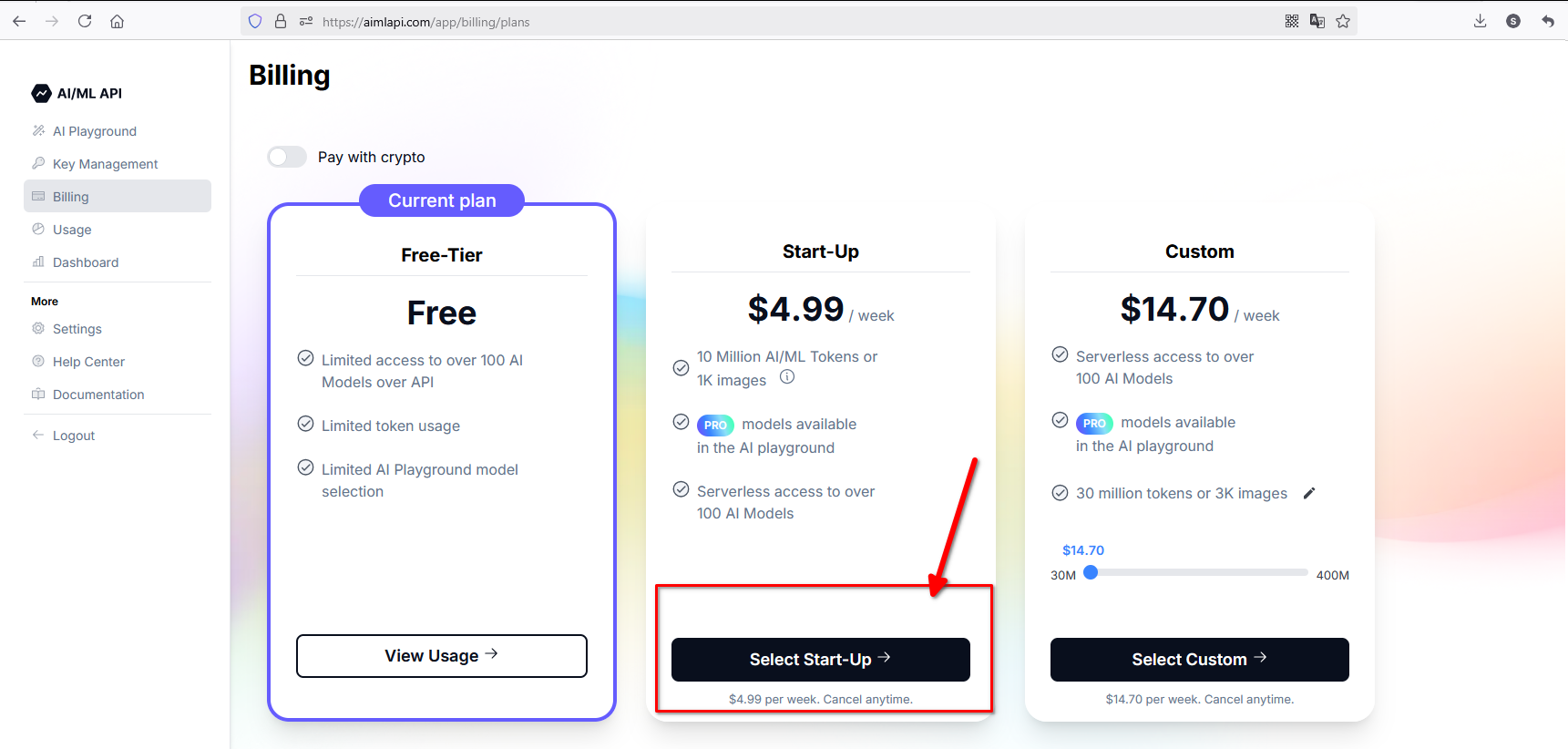Click the QR code icon in address bar
1568x749 pixels.
point(1292,21)
